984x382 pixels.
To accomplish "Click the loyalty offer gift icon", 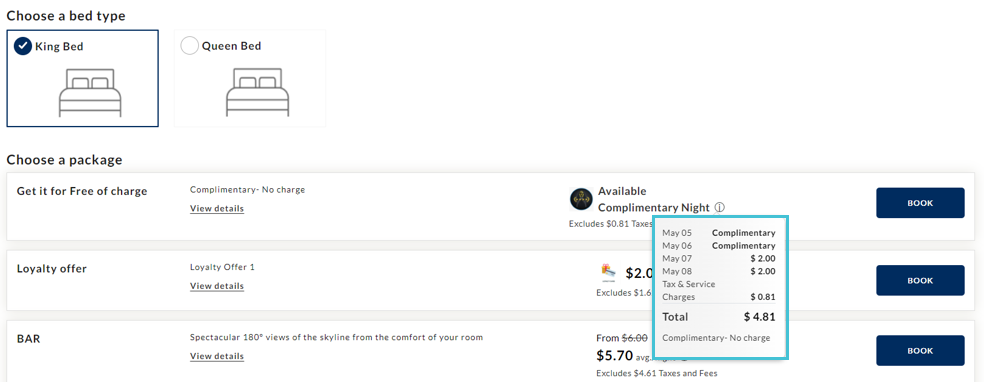I will [609, 273].
